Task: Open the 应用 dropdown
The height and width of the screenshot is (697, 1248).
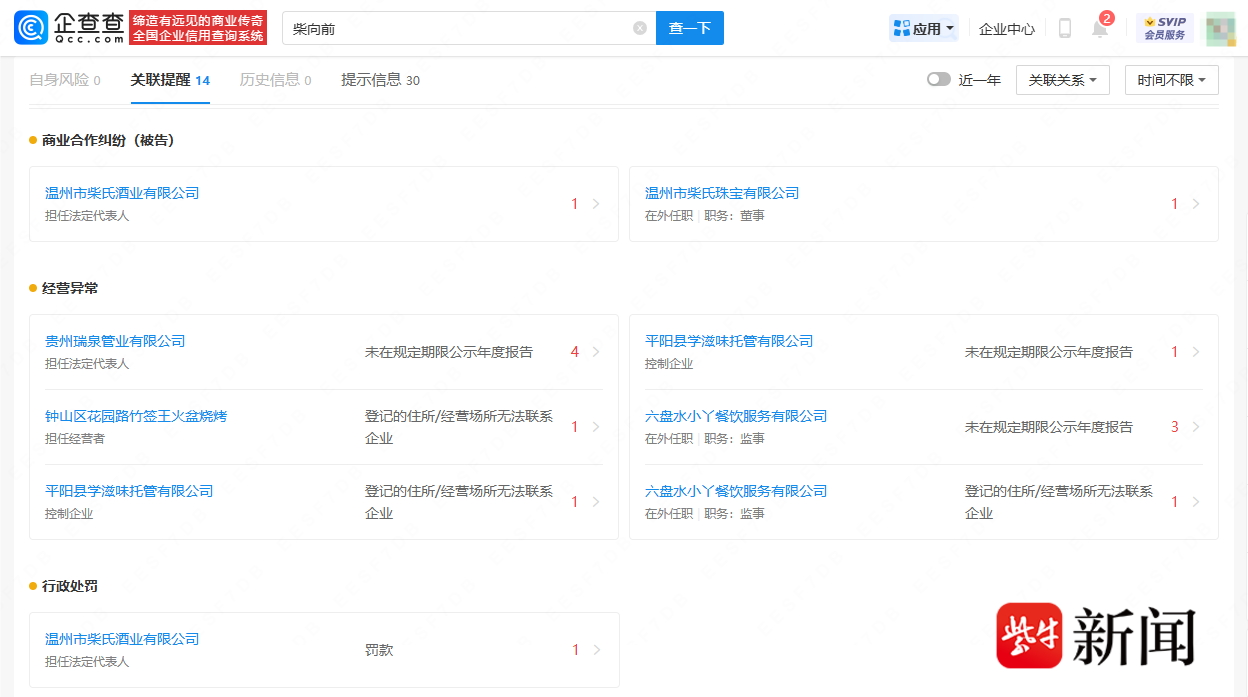Action: coord(924,28)
